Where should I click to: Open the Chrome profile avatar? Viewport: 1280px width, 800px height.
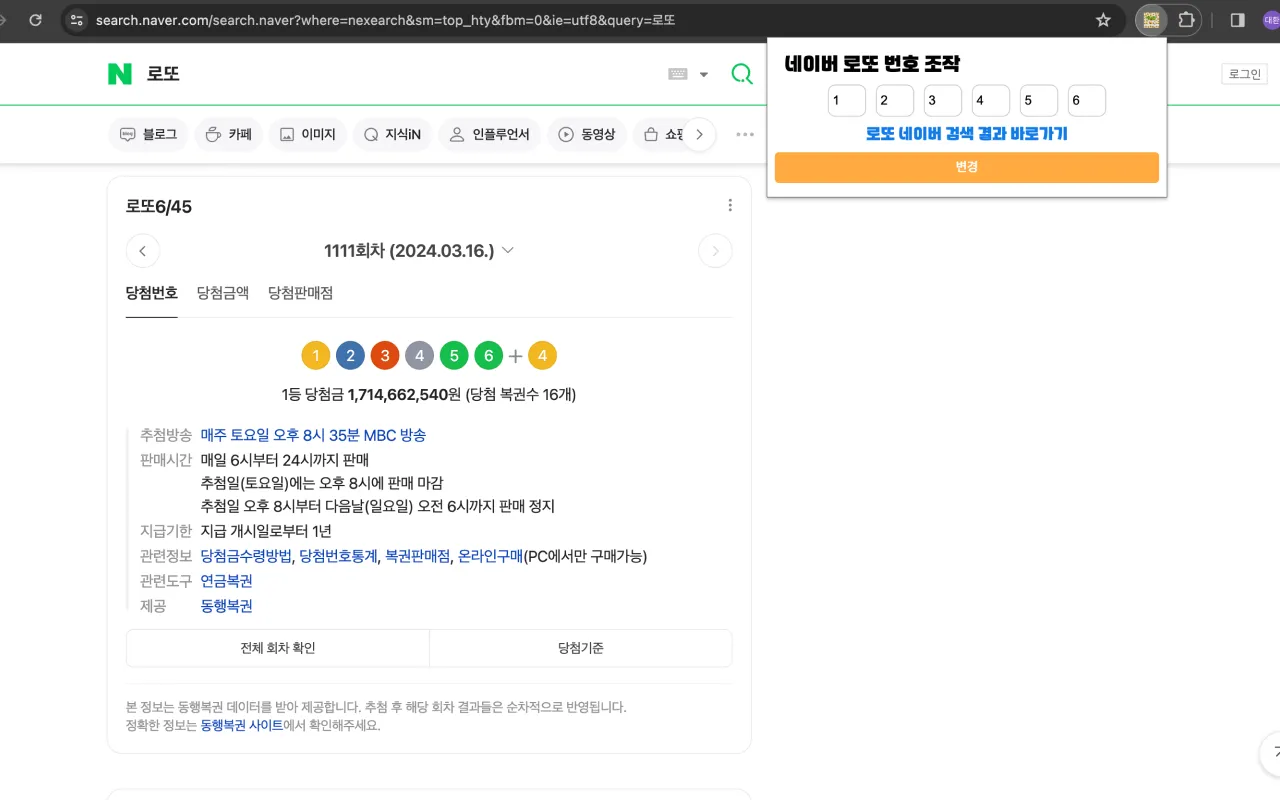pos(1272,20)
